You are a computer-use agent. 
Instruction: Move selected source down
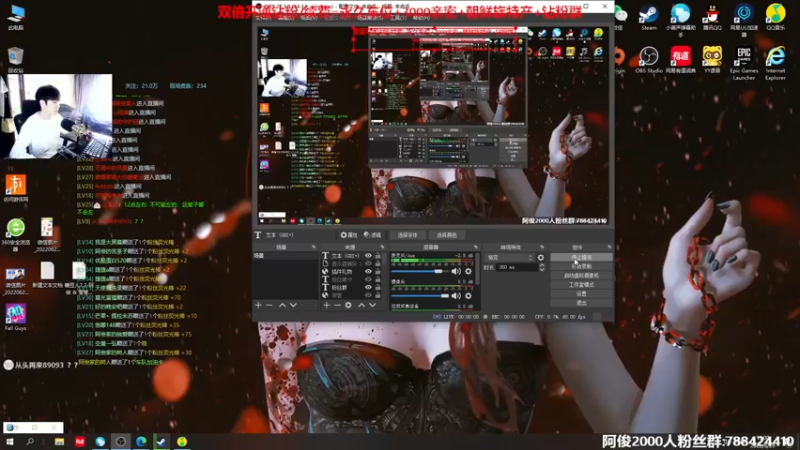click(372, 305)
